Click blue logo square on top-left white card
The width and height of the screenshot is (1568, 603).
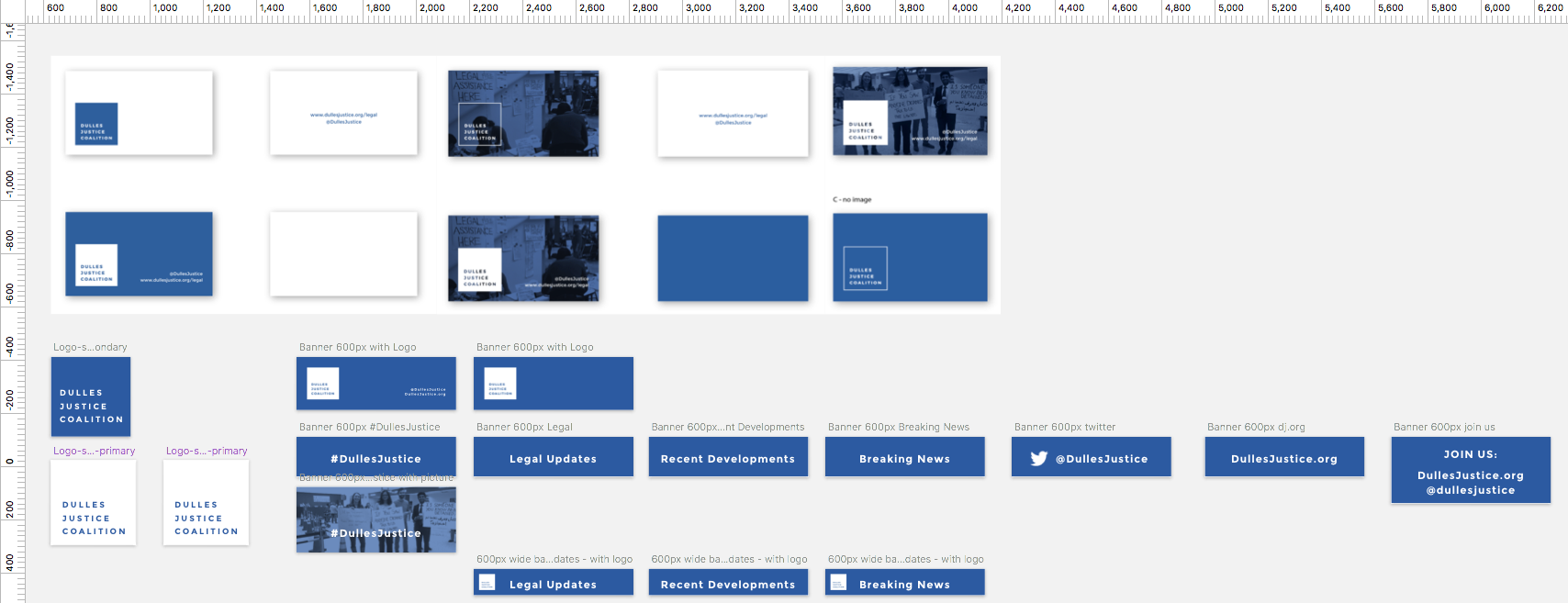(96, 124)
